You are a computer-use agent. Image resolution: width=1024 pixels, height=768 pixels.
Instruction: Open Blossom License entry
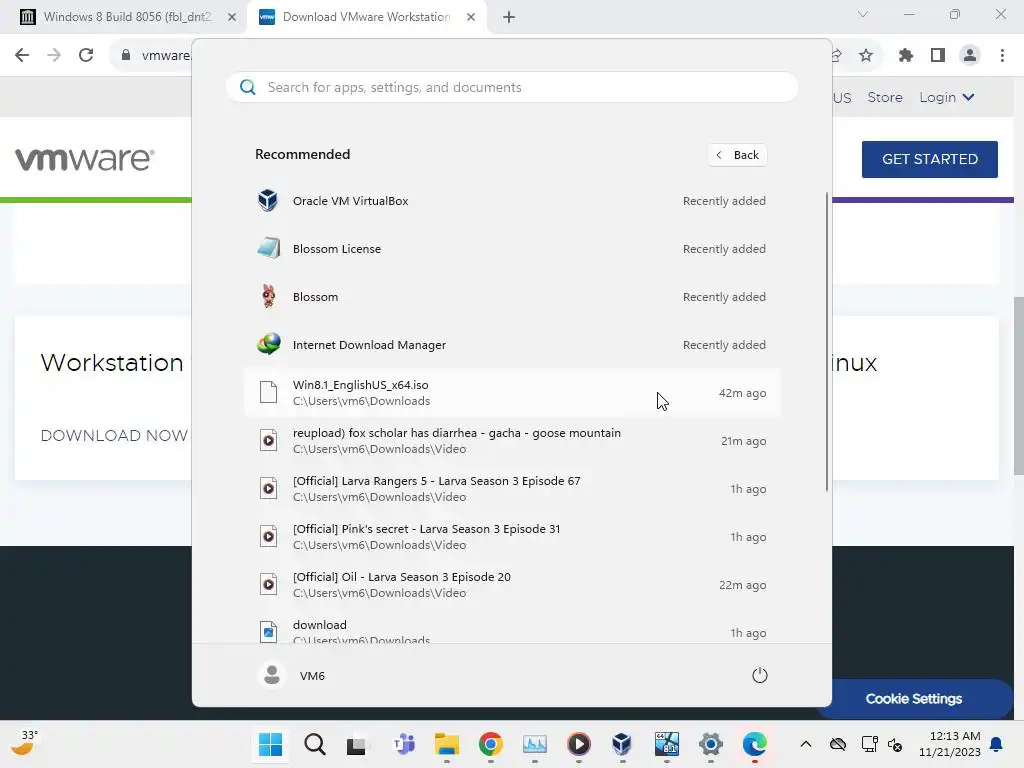tap(512, 249)
